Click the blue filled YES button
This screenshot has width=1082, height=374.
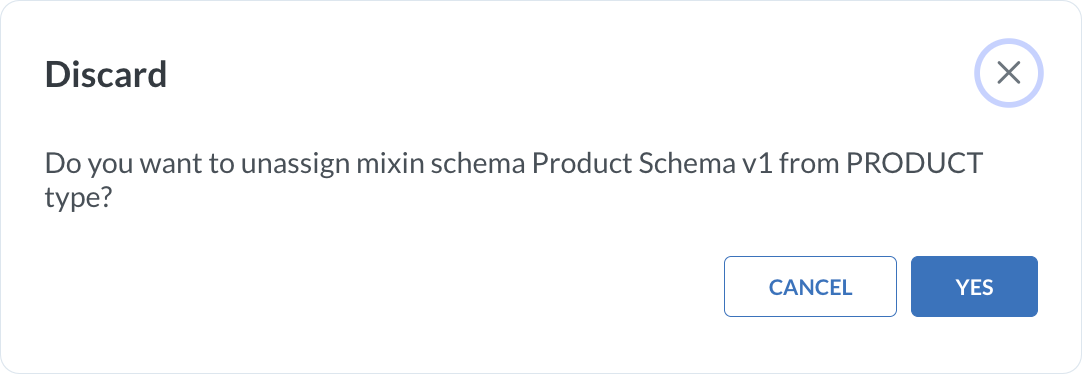click(x=974, y=286)
